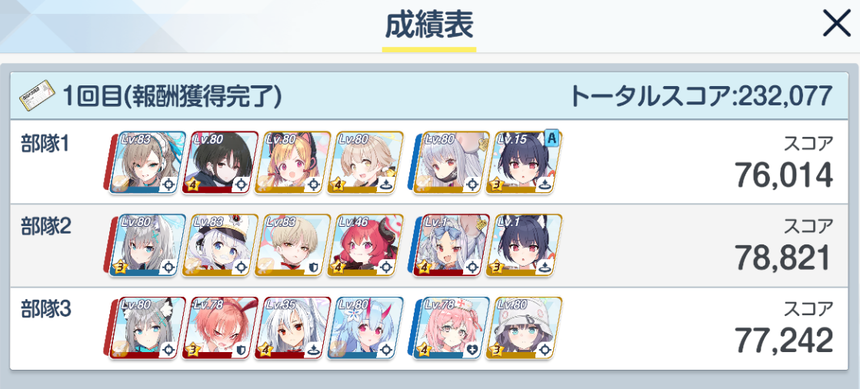The width and height of the screenshot is (860, 389).
Task: Select the blue-haired horned student in 部隊3
Action: point(365,328)
